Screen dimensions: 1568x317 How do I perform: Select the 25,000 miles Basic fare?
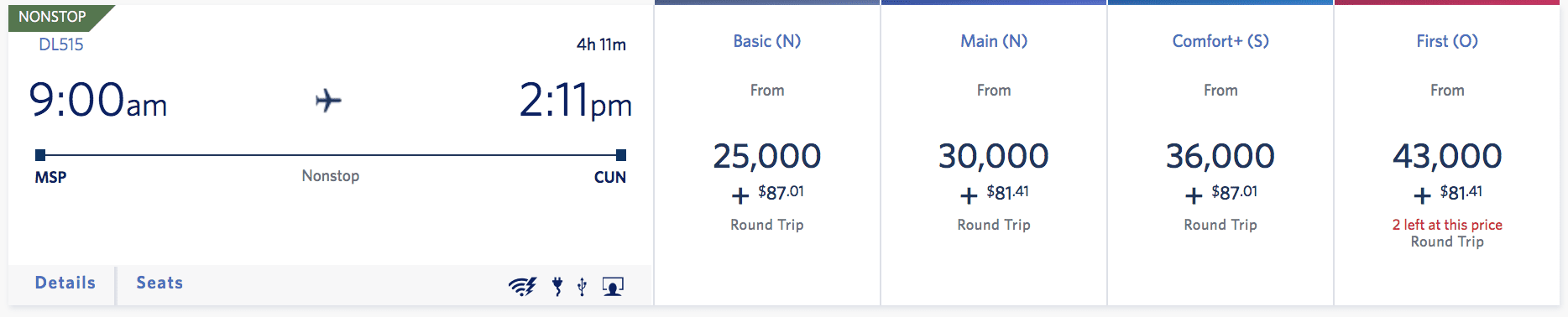click(x=767, y=156)
